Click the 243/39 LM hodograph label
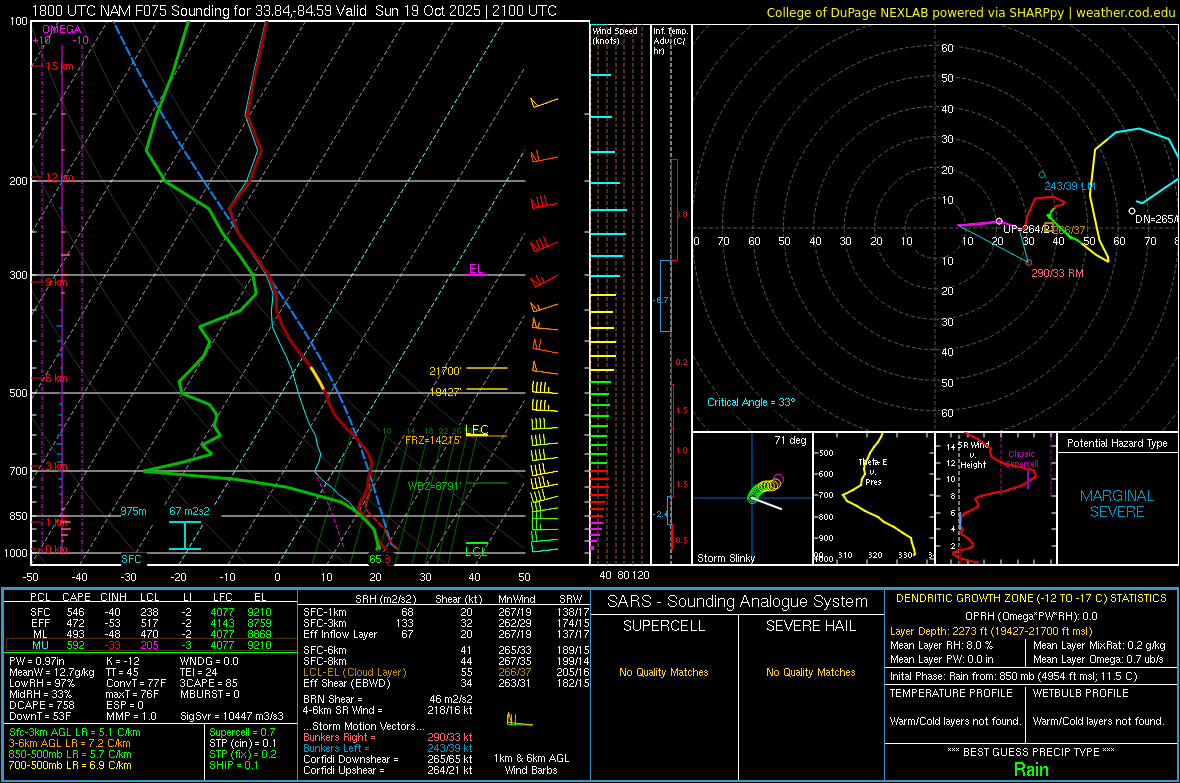Viewport: 1180px width, 783px height. pos(1069,186)
